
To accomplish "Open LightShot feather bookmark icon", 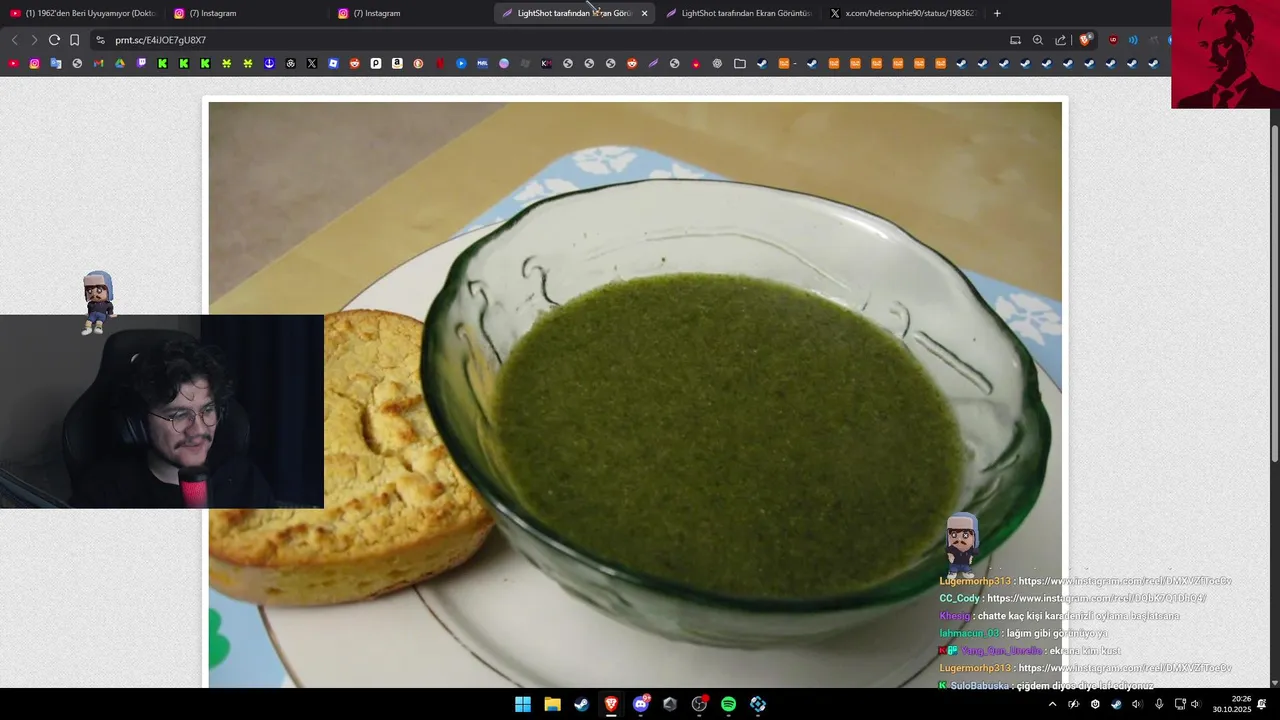I will tap(653, 64).
